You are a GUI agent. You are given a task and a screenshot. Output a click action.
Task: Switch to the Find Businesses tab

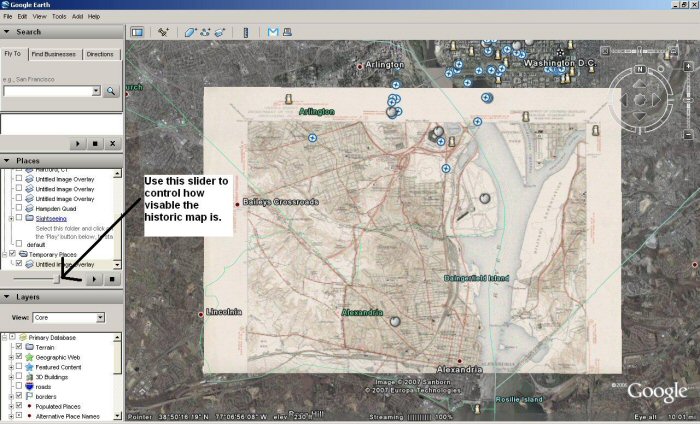coord(54,54)
